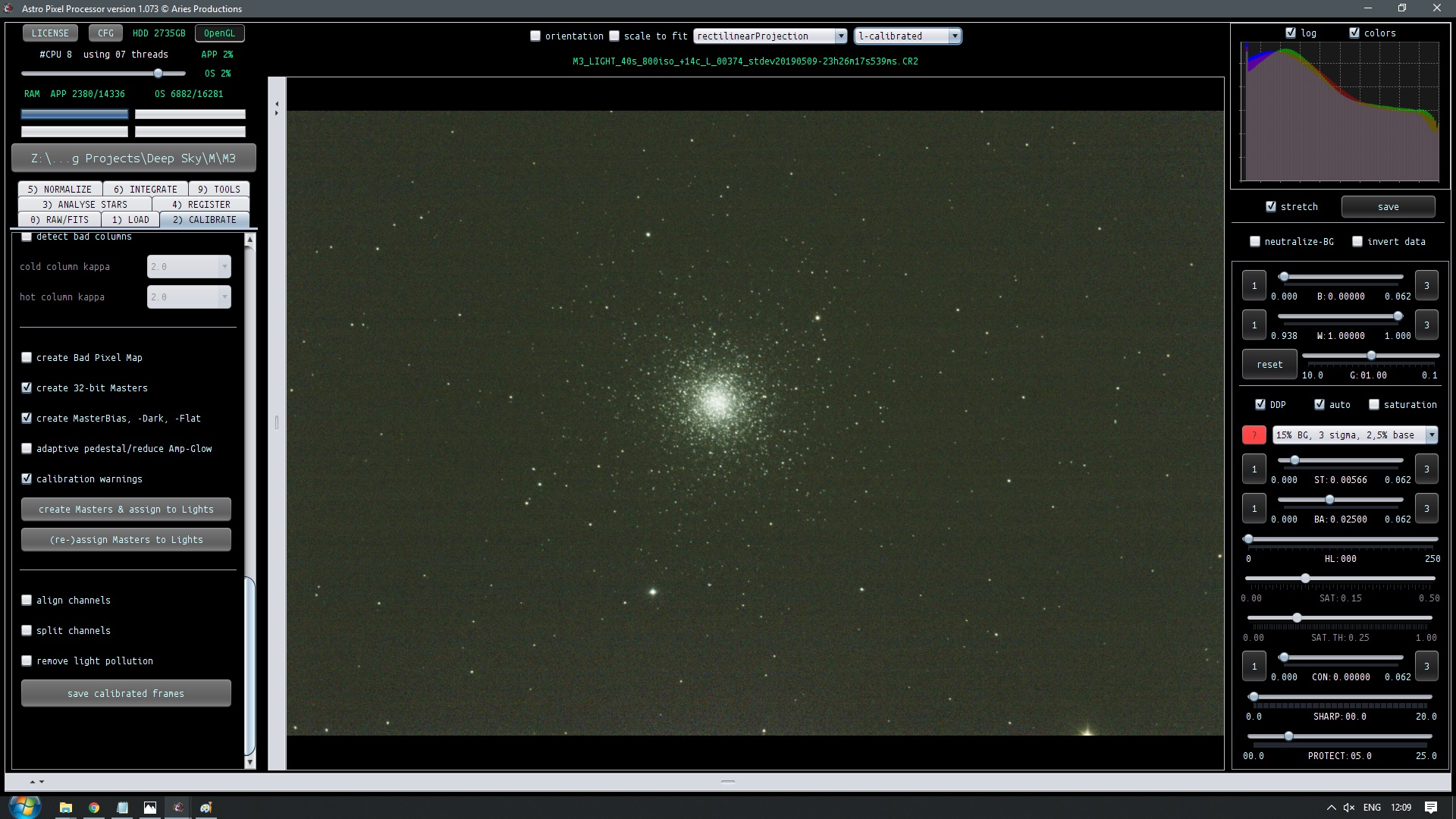Open File Explorer from the taskbar
This screenshot has width=1456, height=819.
(x=66, y=808)
